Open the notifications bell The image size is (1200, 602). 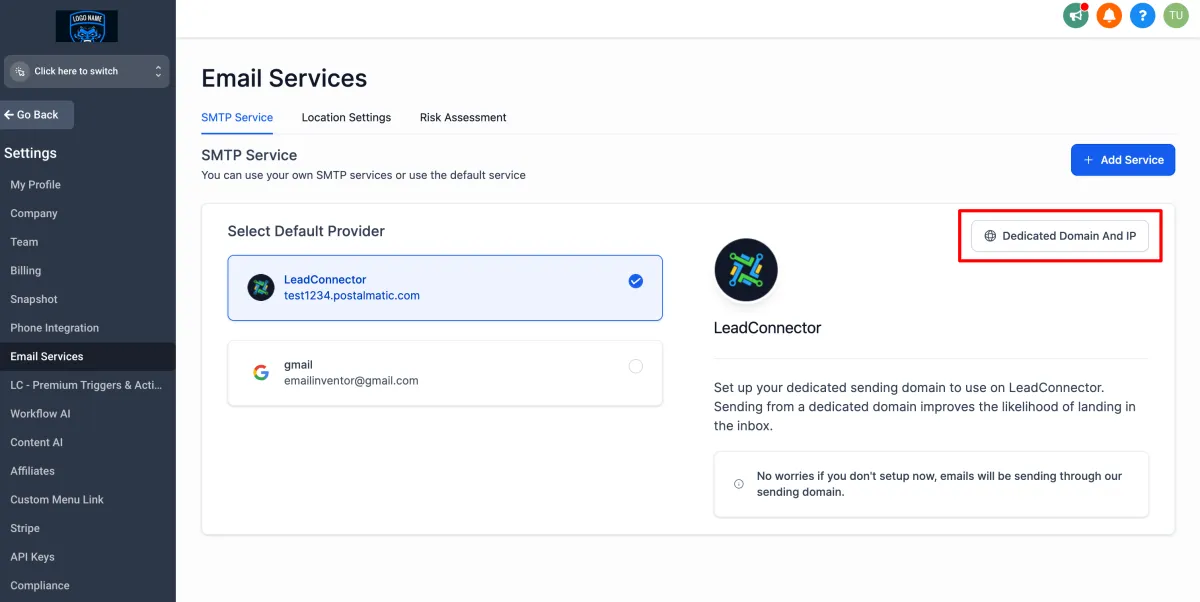[1109, 16]
